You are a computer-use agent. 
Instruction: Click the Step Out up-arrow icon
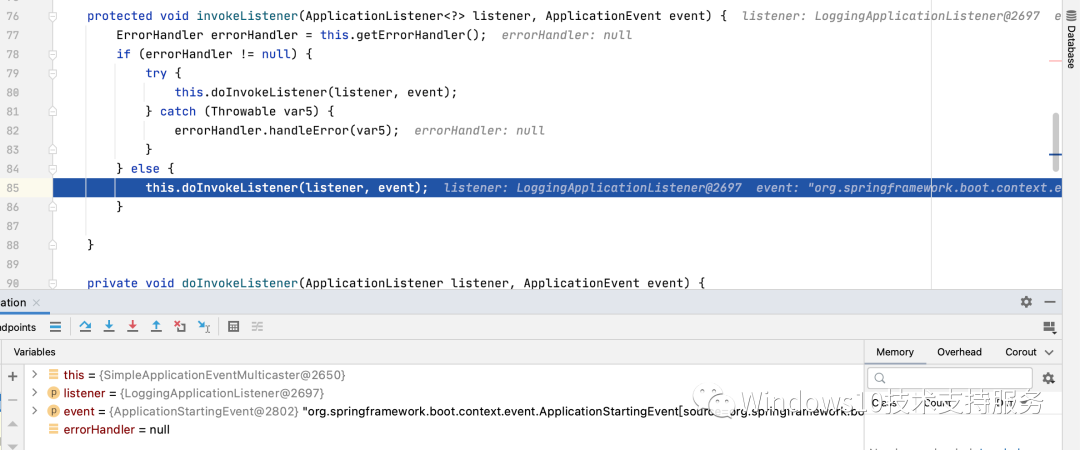pyautogui.click(x=156, y=327)
